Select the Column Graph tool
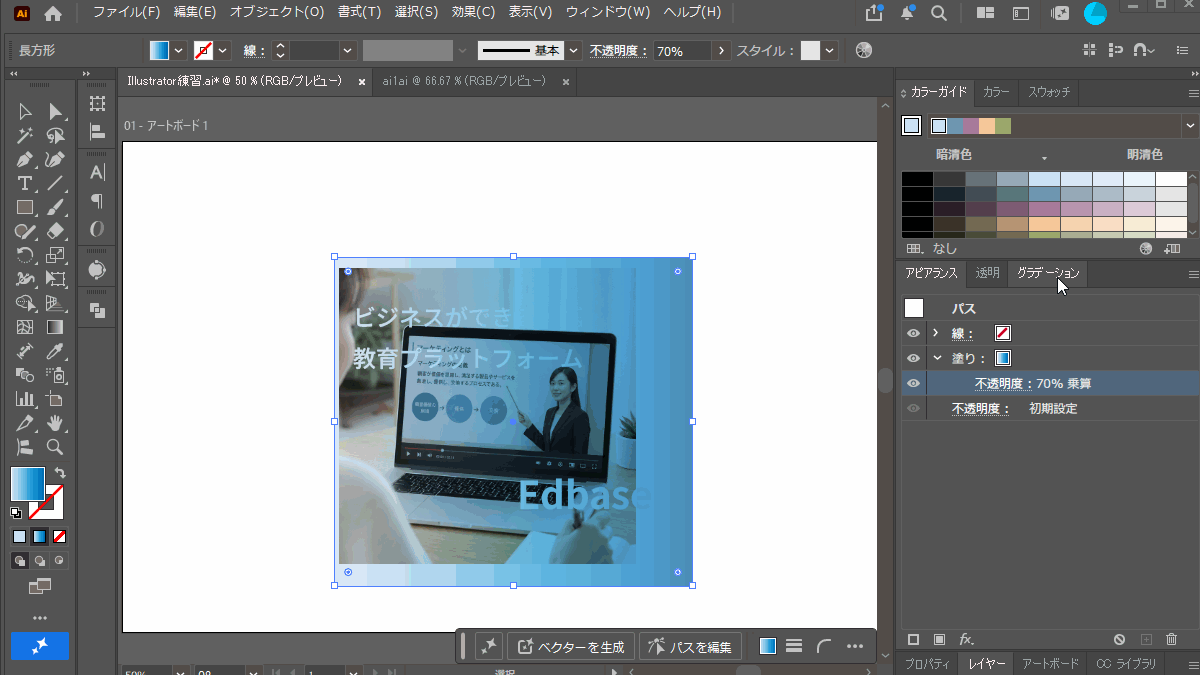 click(x=25, y=399)
